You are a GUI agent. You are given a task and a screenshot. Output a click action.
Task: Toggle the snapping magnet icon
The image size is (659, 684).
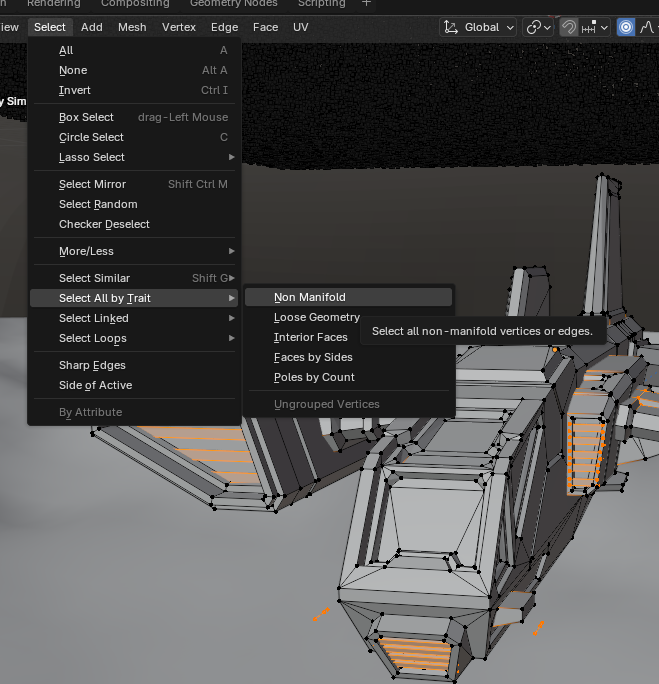tap(569, 27)
